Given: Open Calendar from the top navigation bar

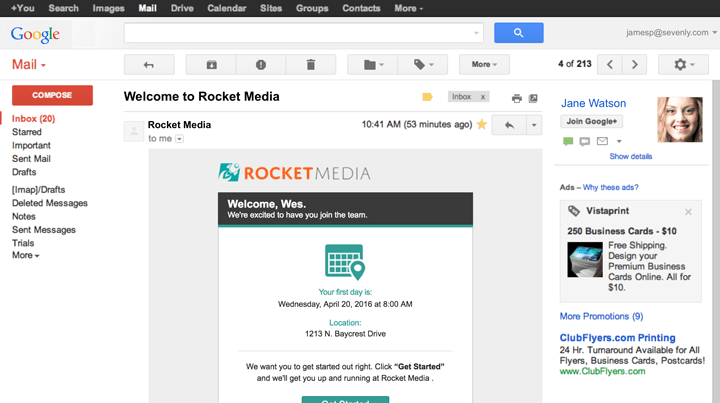Looking at the screenshot, I should tap(226, 8).
